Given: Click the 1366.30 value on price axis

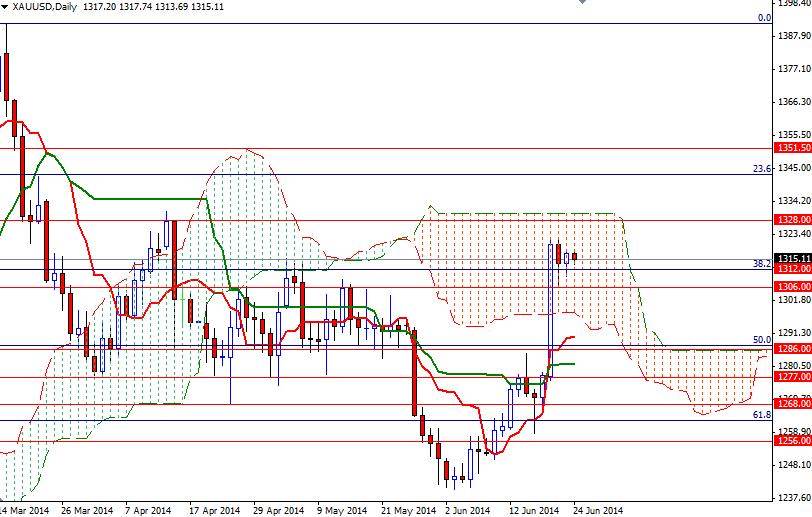Looking at the screenshot, I should pos(794,102).
